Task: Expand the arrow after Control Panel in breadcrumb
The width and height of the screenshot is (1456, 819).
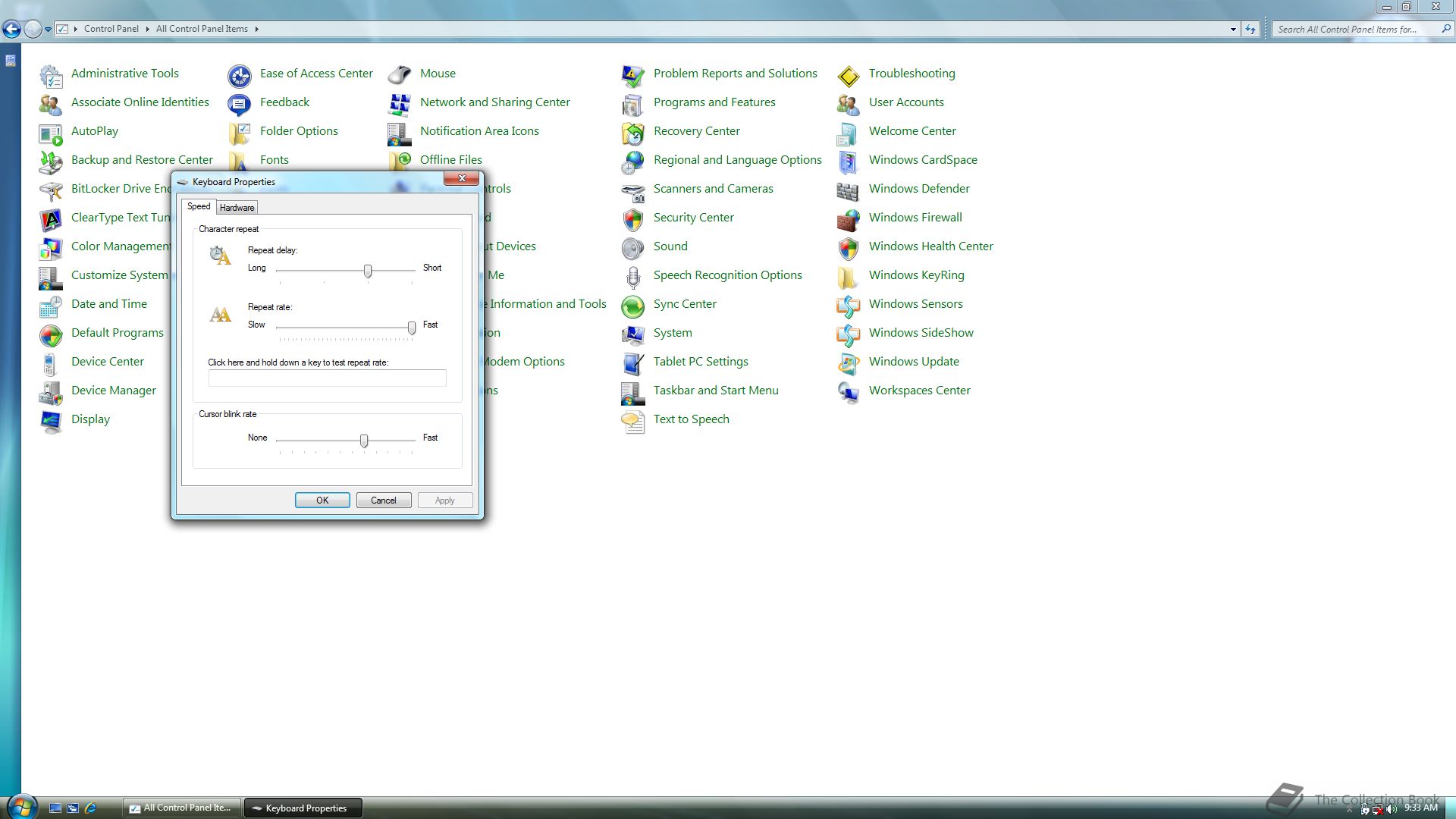Action: click(x=147, y=29)
